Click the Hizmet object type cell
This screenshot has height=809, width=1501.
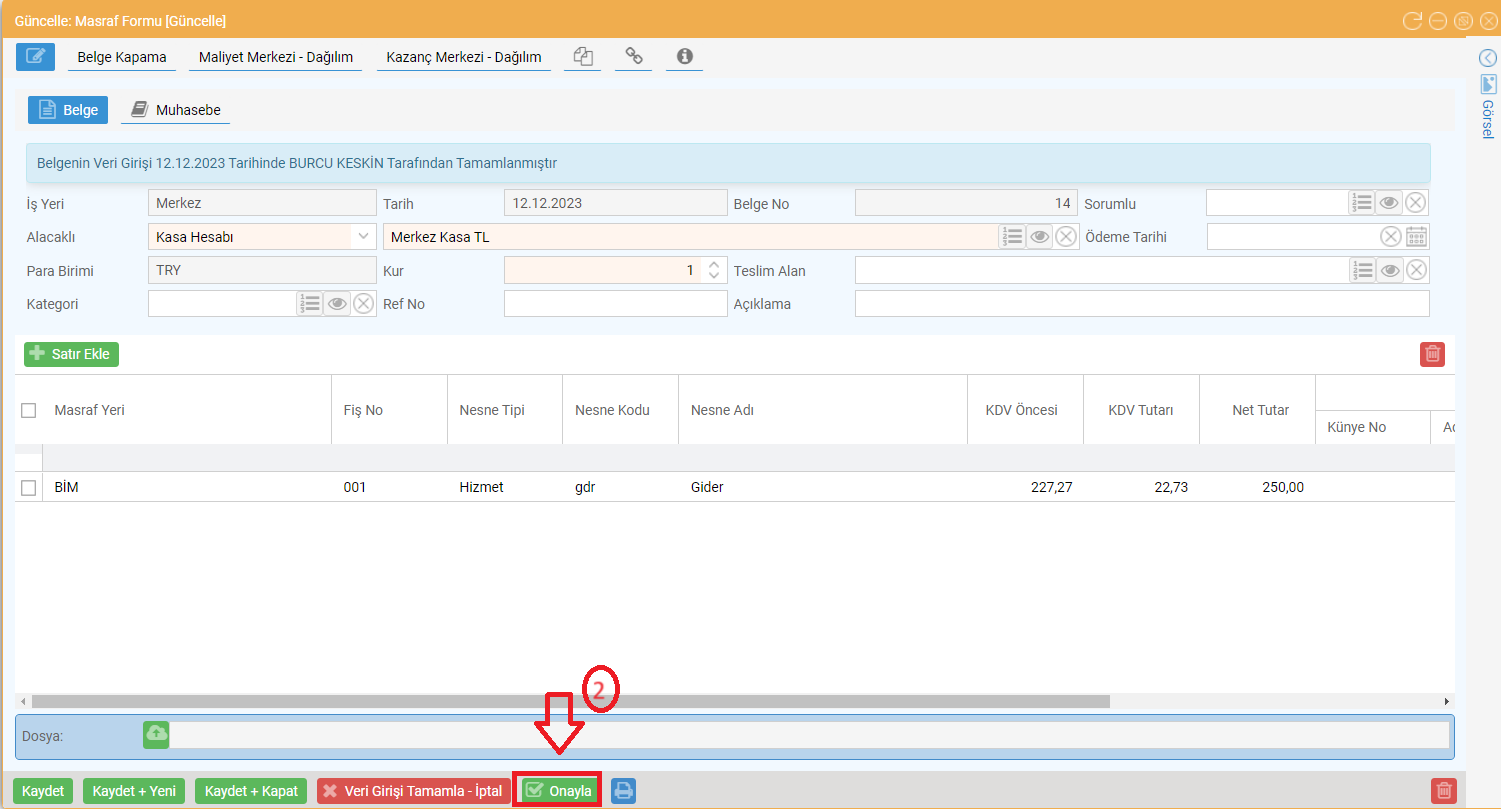pos(504,487)
